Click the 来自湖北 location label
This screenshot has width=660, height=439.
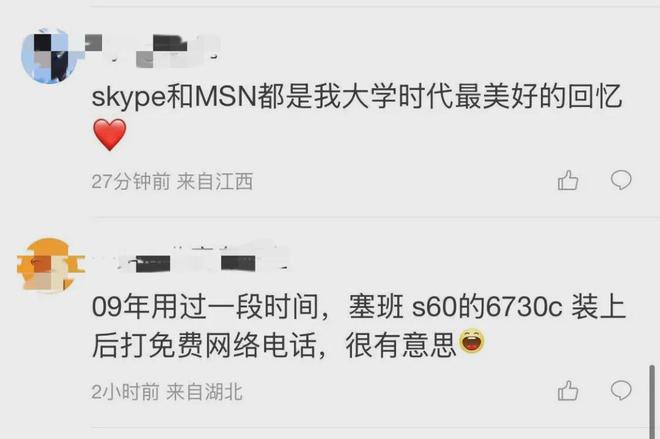coord(205,392)
